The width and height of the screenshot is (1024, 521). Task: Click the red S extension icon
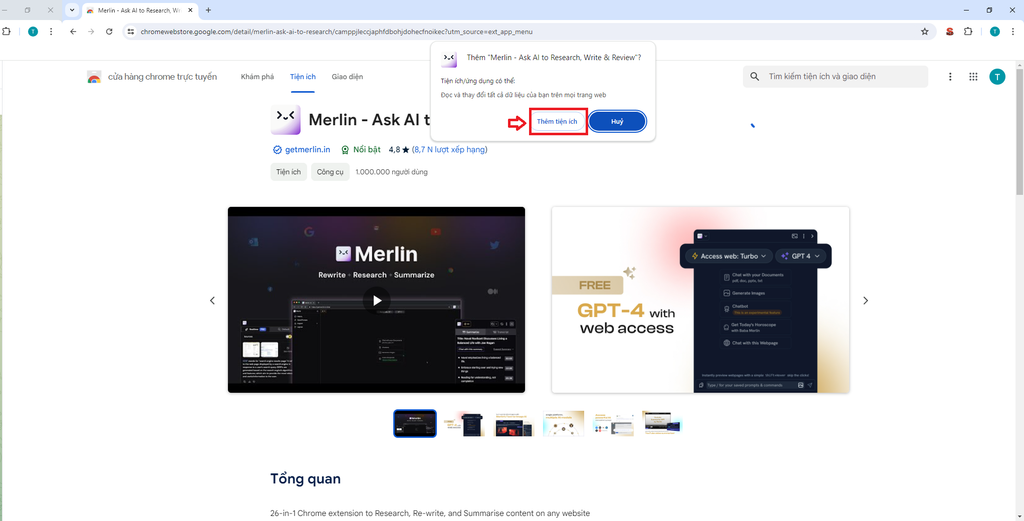click(x=950, y=31)
